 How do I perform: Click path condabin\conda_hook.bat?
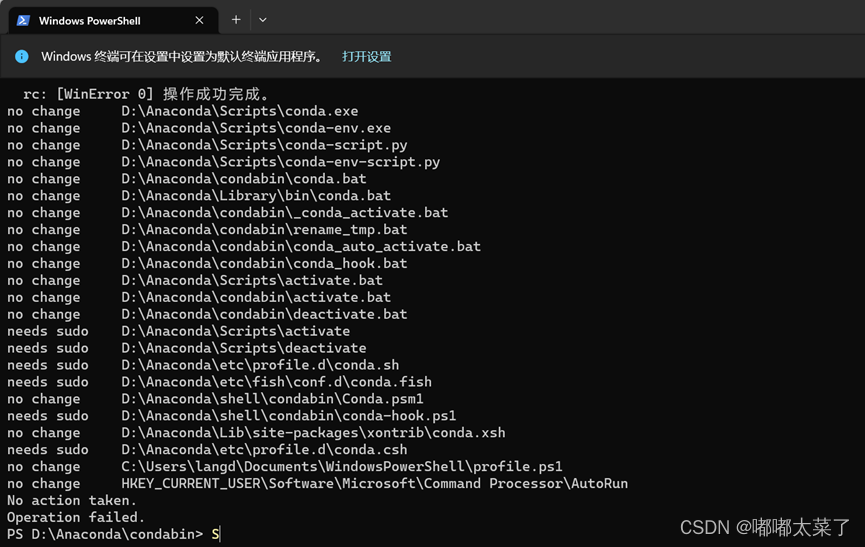tap(264, 264)
